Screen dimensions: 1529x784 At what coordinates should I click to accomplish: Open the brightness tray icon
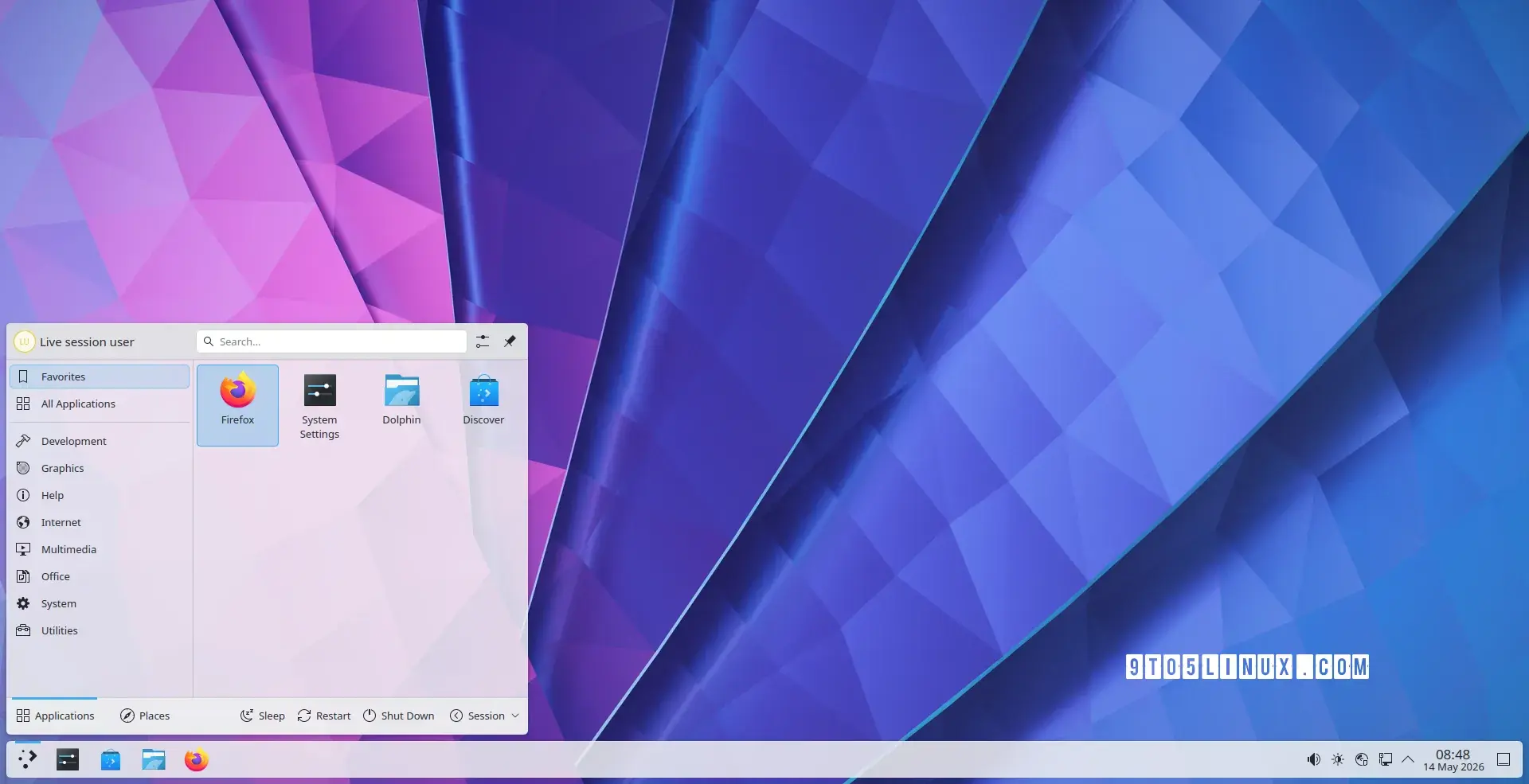(1338, 759)
